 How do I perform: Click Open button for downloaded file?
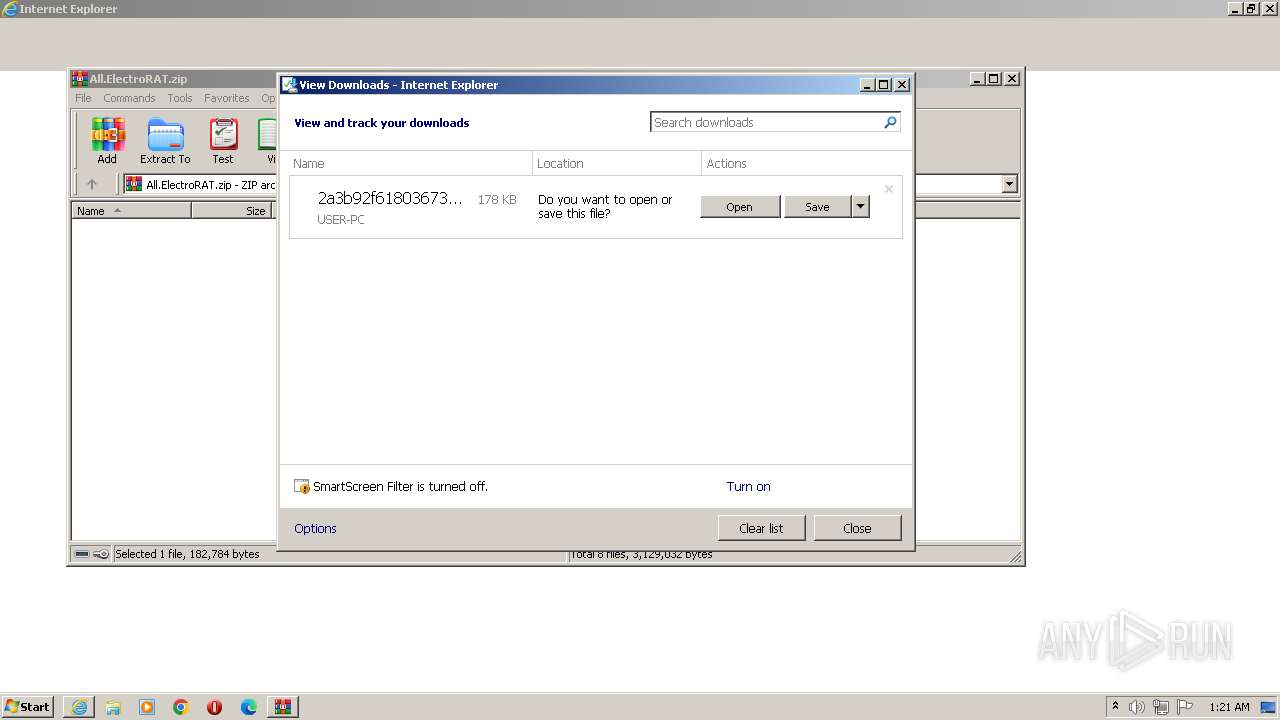(740, 207)
